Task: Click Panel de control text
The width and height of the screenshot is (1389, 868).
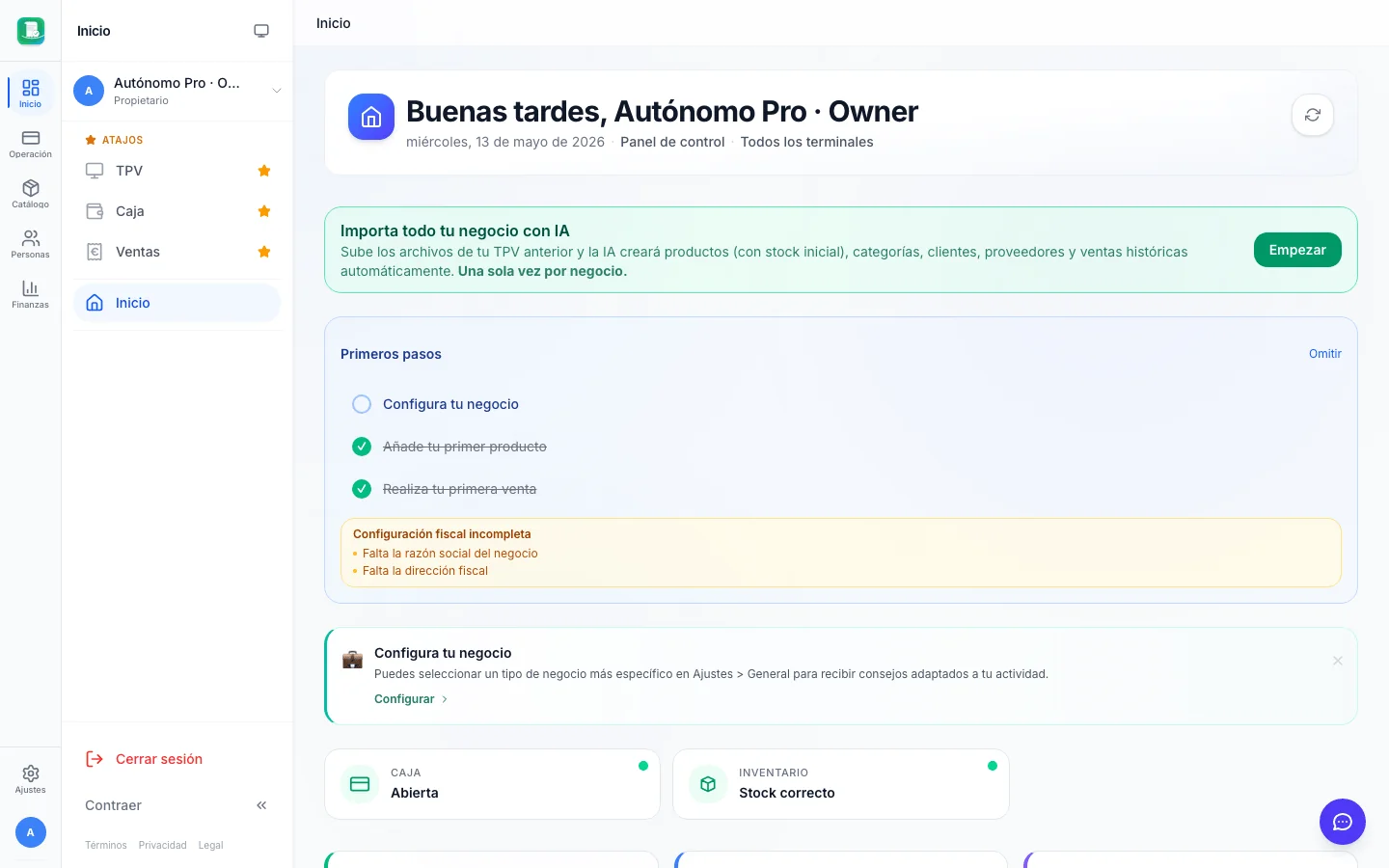Action: click(x=672, y=142)
